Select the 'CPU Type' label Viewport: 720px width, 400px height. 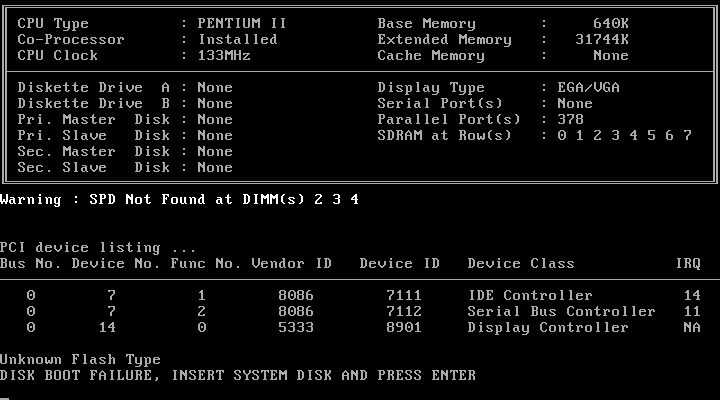tap(53, 23)
